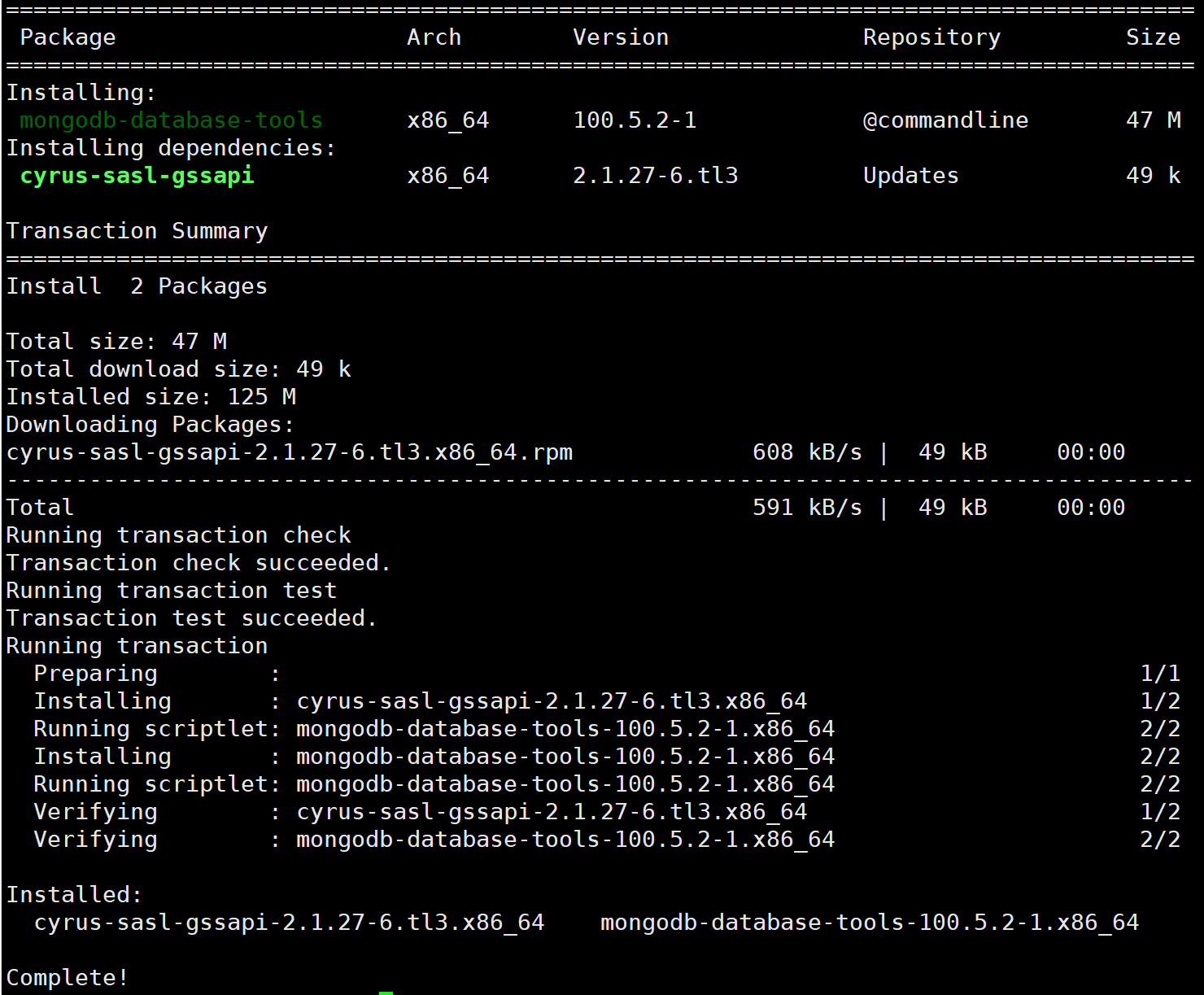Click the 'Downloading Packages:' line
Screen dimensions: 1204x995
(150, 425)
